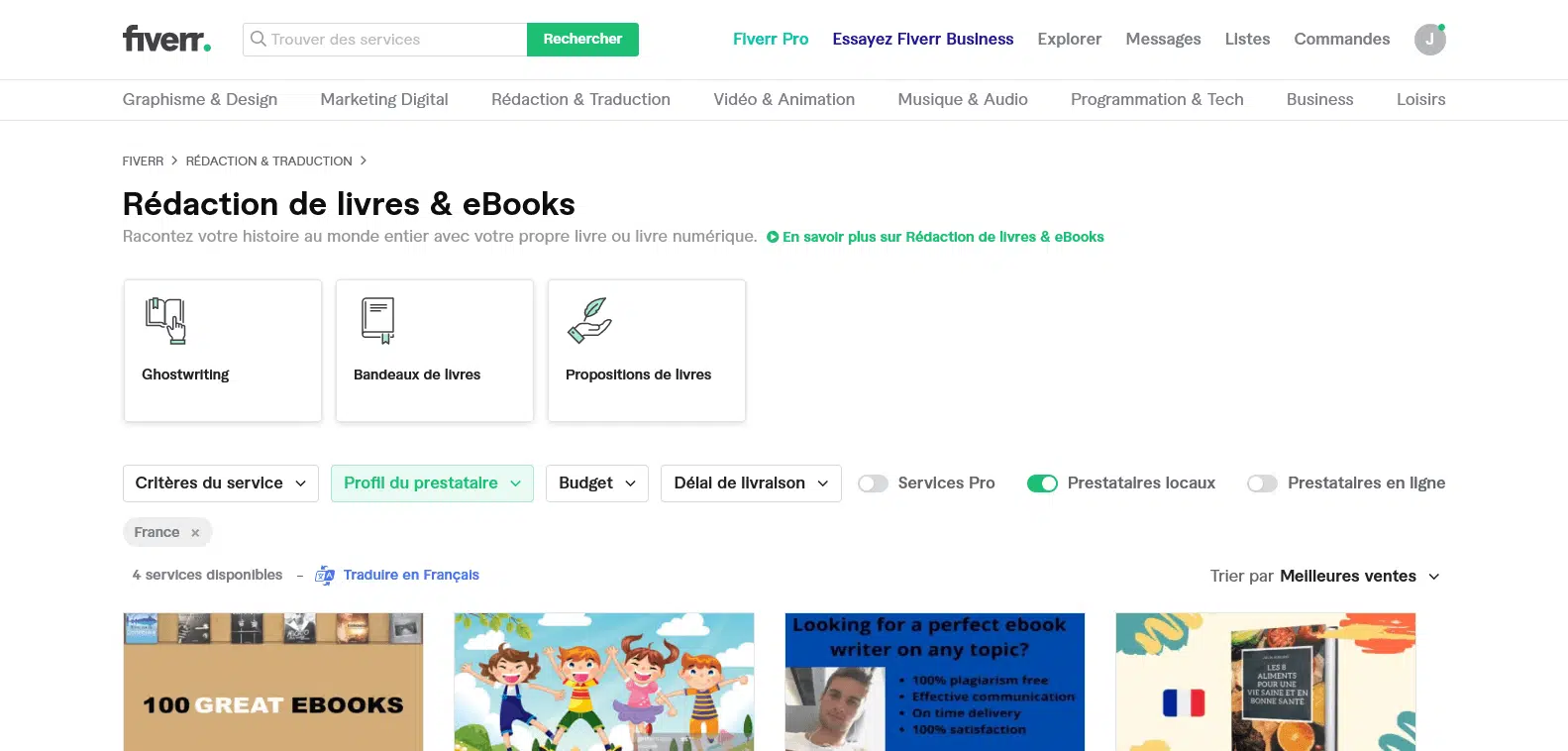Open the Programmation & Tech category
Viewport: 1568px width, 751px height.
(x=1157, y=99)
